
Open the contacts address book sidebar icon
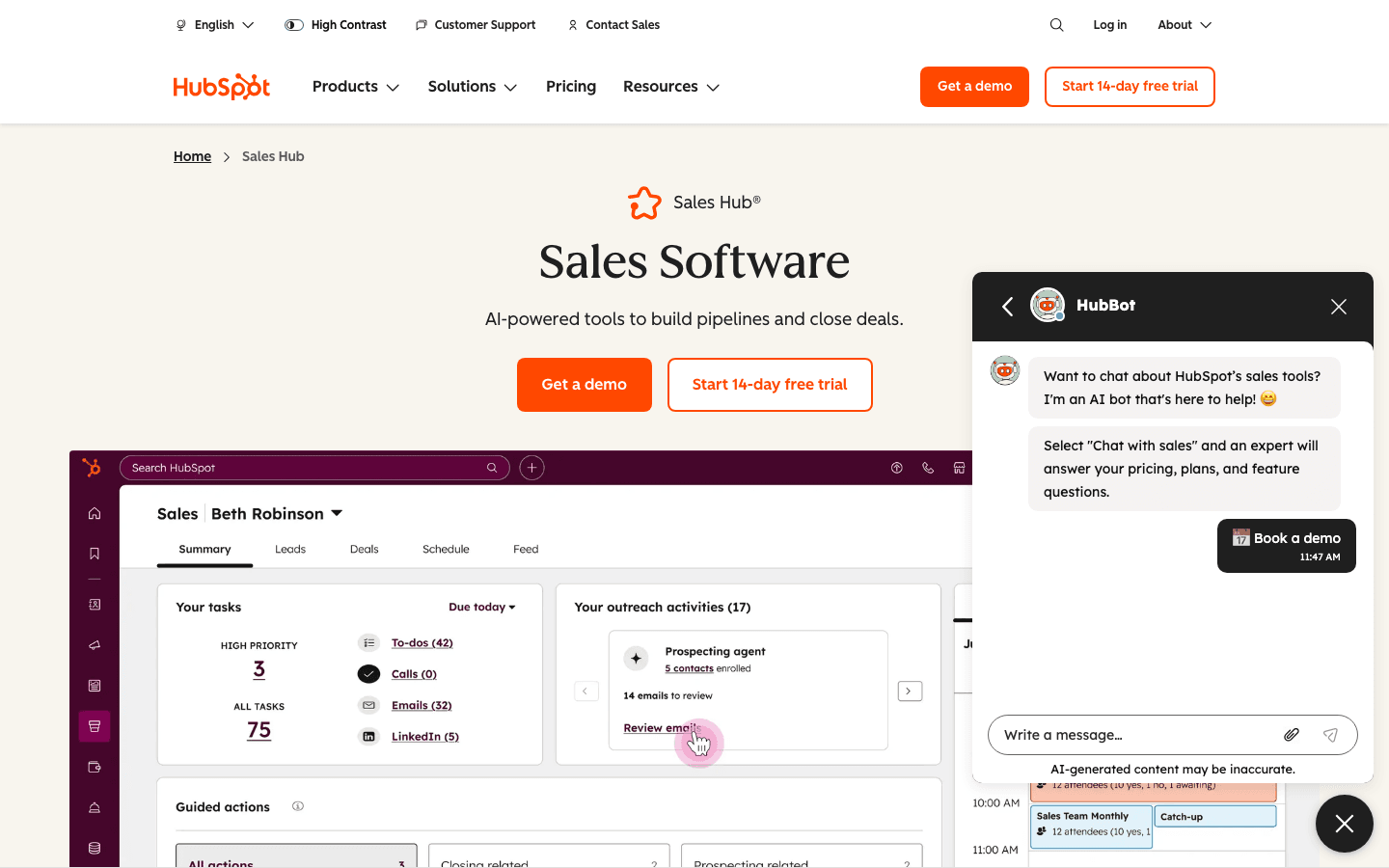pyautogui.click(x=94, y=605)
